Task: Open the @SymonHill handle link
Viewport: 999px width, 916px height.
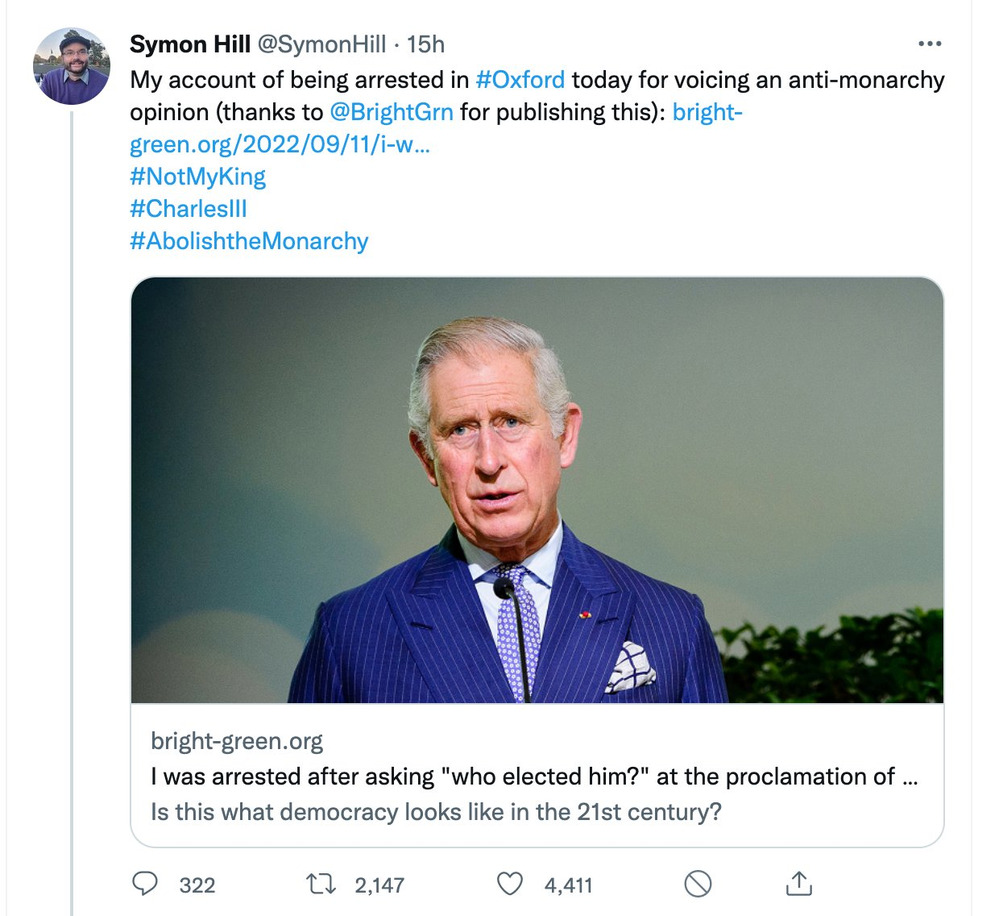Action: (323, 45)
